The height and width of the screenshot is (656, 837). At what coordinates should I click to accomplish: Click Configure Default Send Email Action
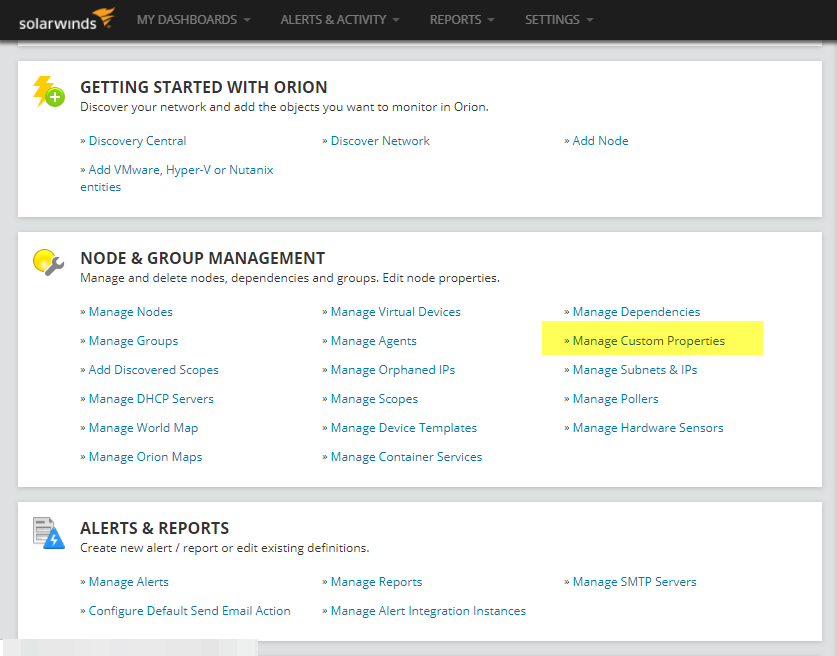(x=189, y=611)
